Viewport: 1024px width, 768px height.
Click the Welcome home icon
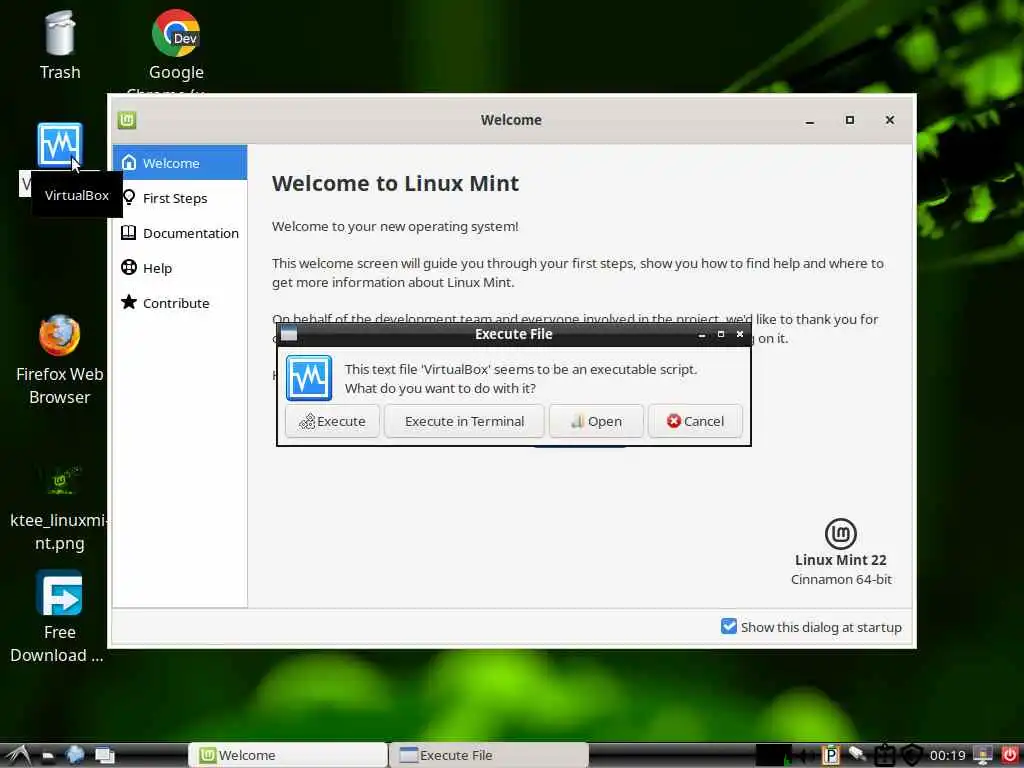(129, 162)
